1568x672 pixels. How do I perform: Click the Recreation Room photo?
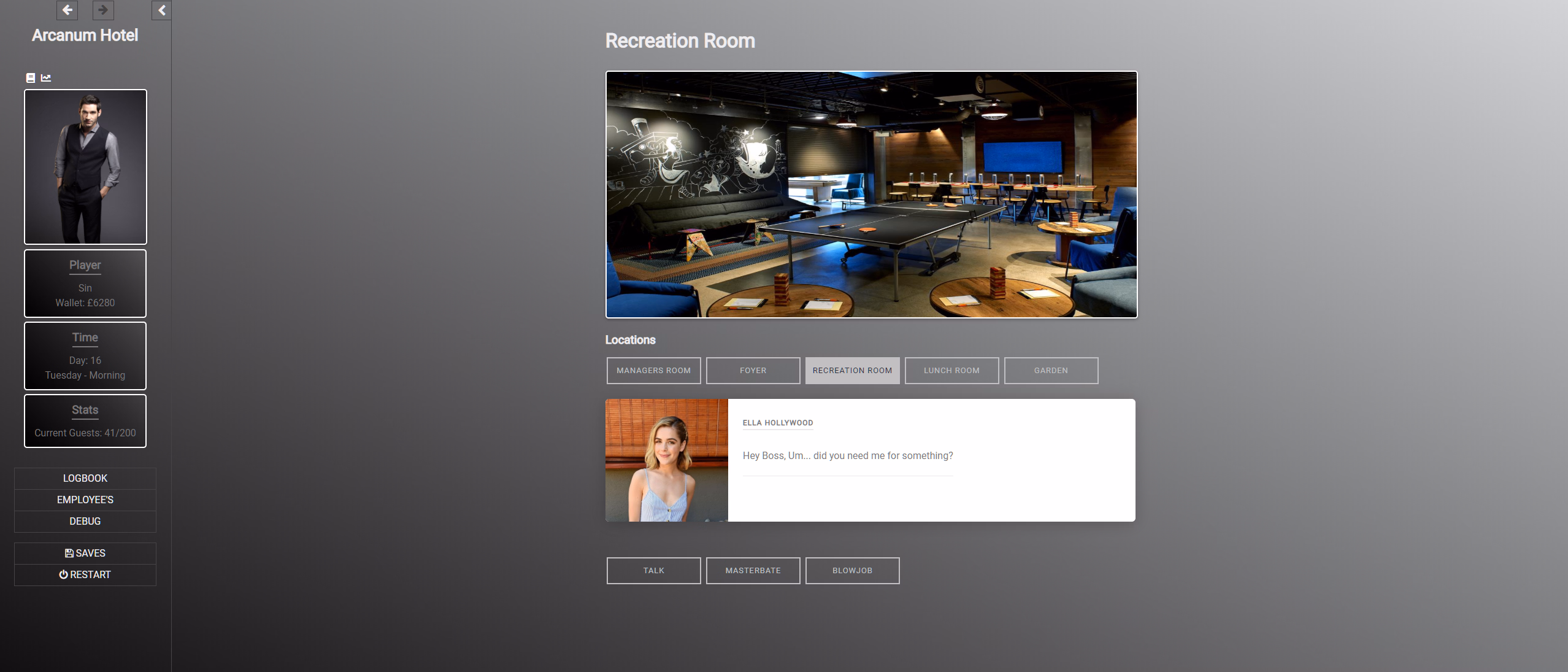tap(872, 195)
